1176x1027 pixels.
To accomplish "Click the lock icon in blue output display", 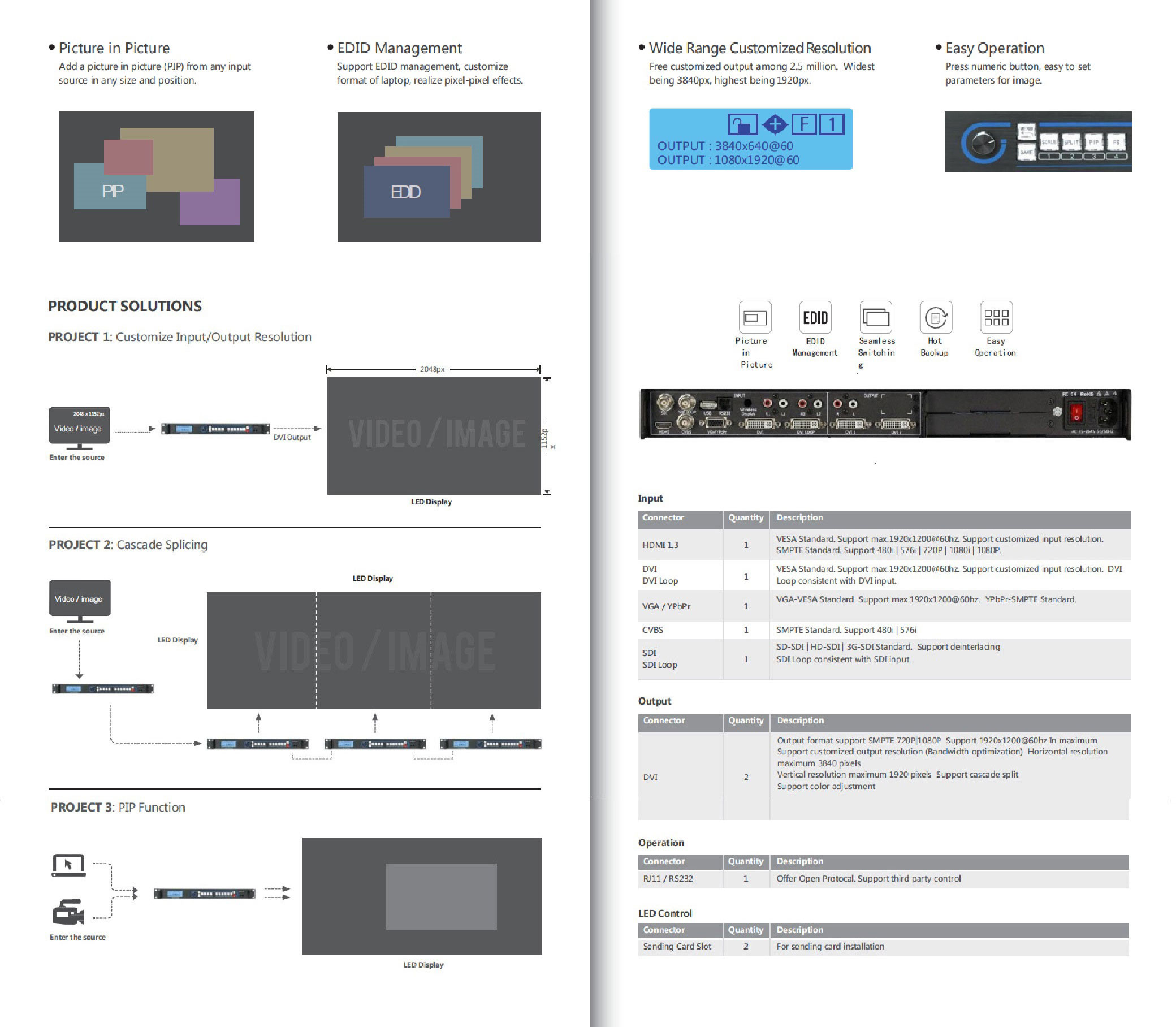I will [x=742, y=124].
